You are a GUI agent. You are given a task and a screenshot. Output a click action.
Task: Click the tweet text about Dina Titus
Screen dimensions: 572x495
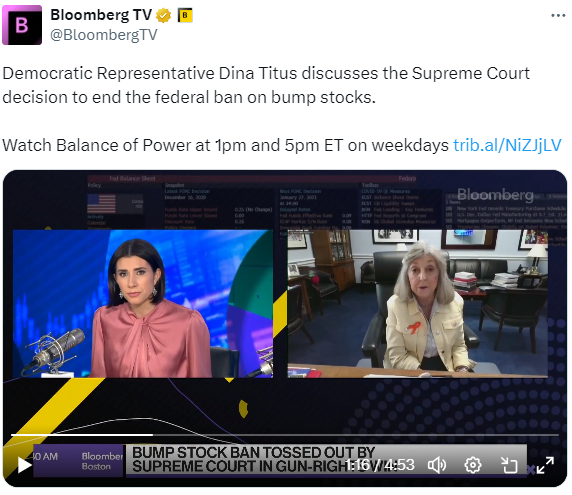(266, 85)
